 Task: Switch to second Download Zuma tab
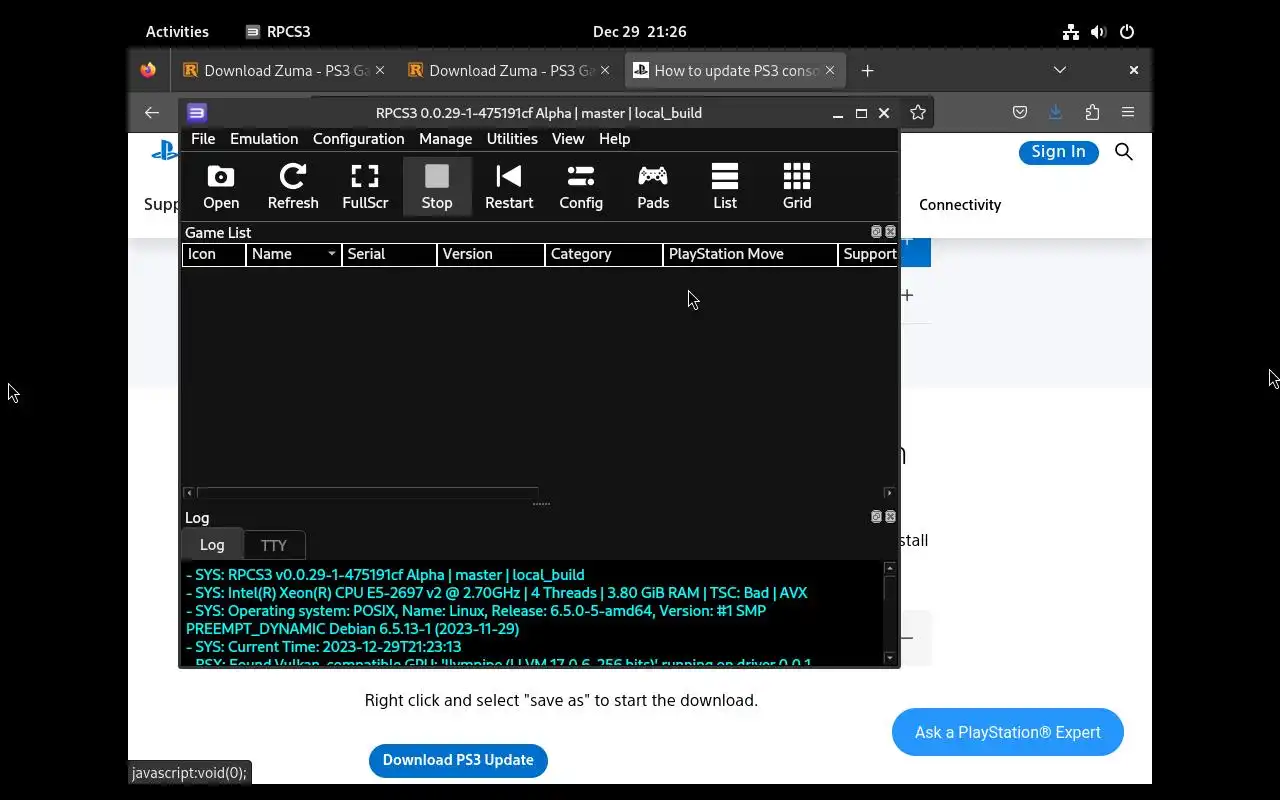click(509, 71)
